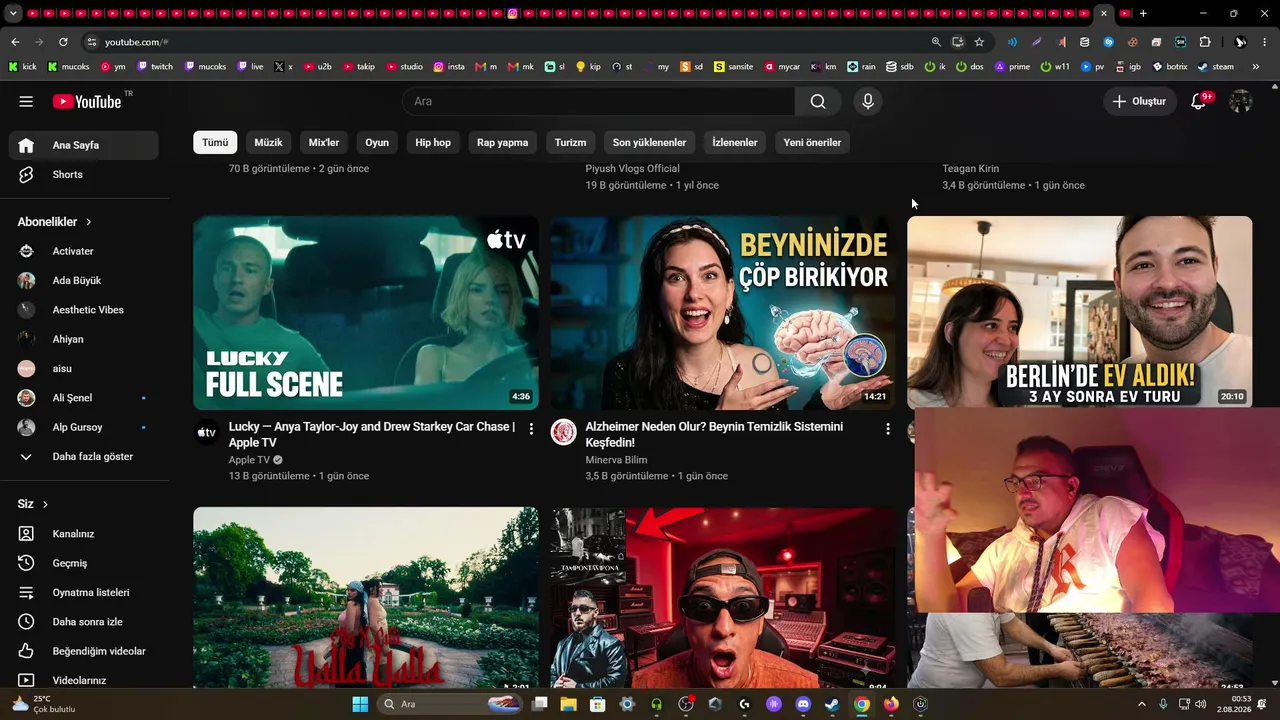Visit the Apple TV channel name
The width and height of the screenshot is (1280, 720).
click(x=249, y=460)
